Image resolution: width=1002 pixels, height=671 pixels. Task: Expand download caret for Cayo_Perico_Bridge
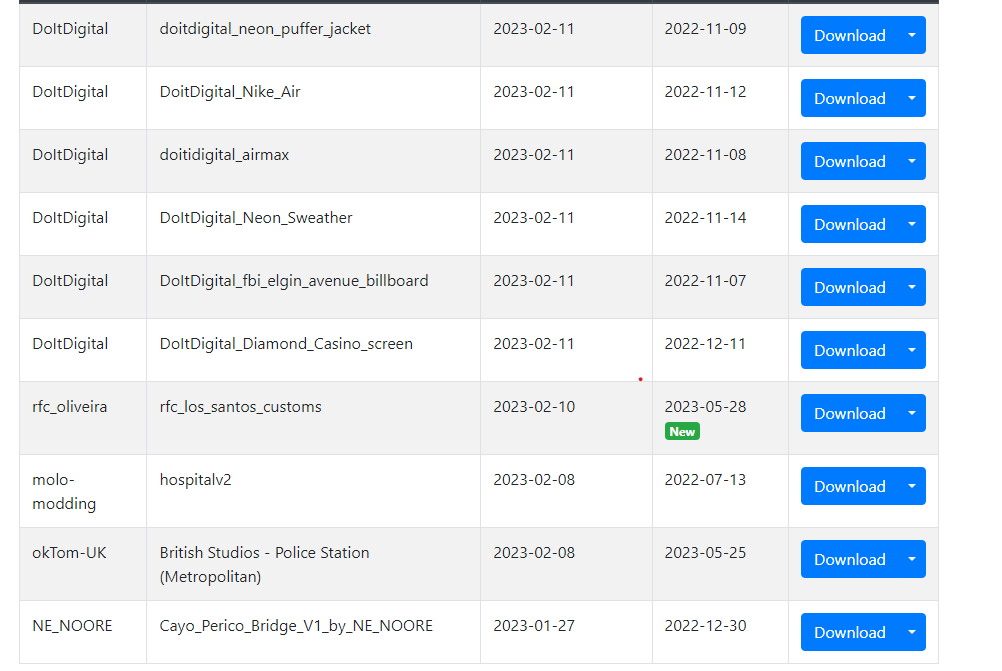912,632
